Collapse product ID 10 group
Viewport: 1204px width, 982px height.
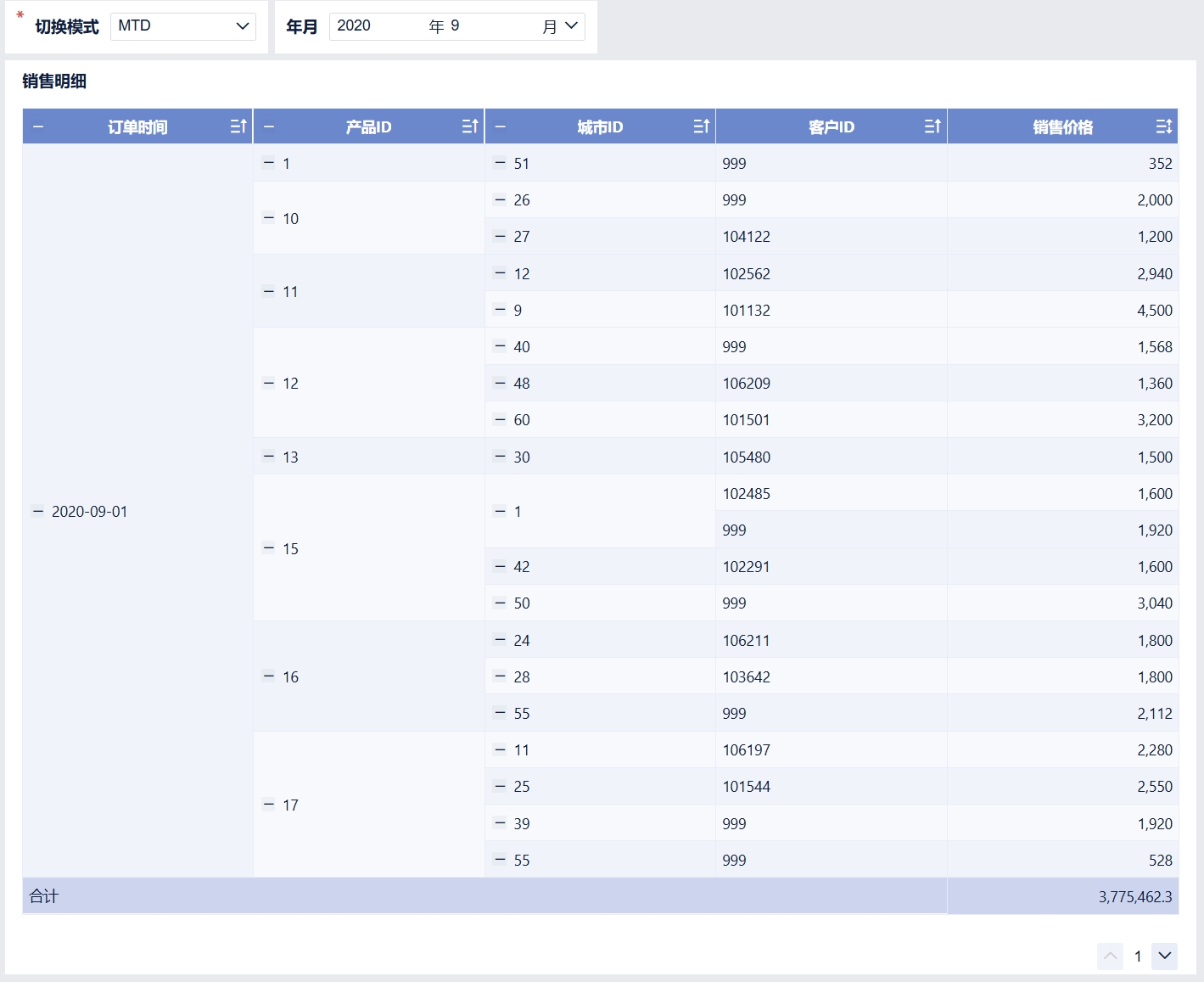click(x=269, y=218)
